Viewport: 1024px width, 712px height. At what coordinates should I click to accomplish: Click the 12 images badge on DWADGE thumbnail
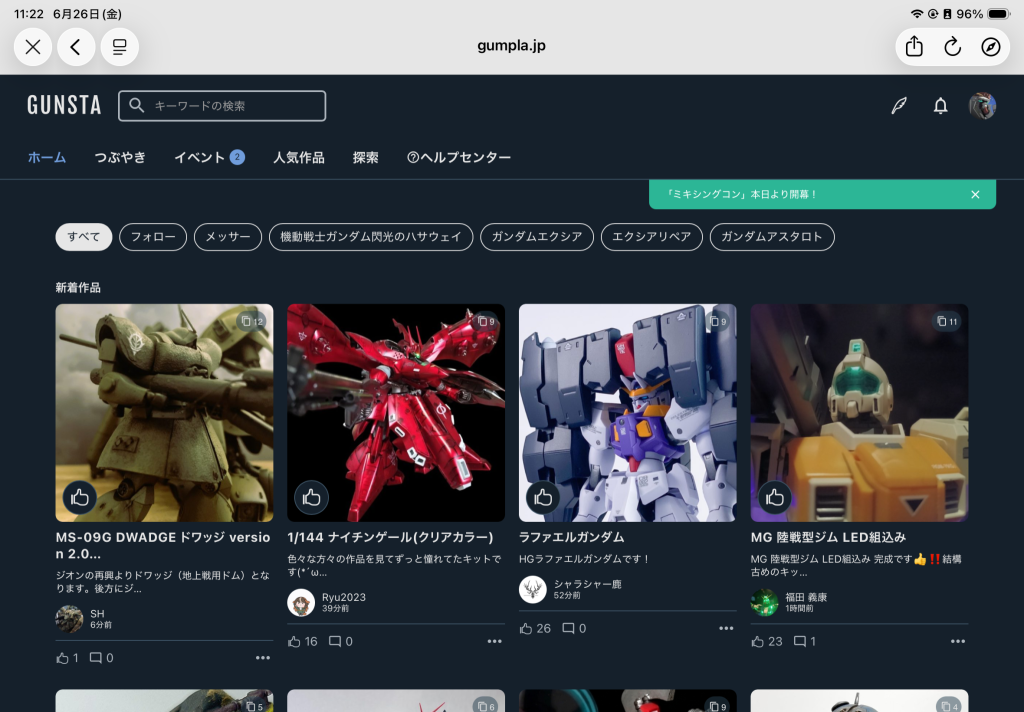[252, 321]
